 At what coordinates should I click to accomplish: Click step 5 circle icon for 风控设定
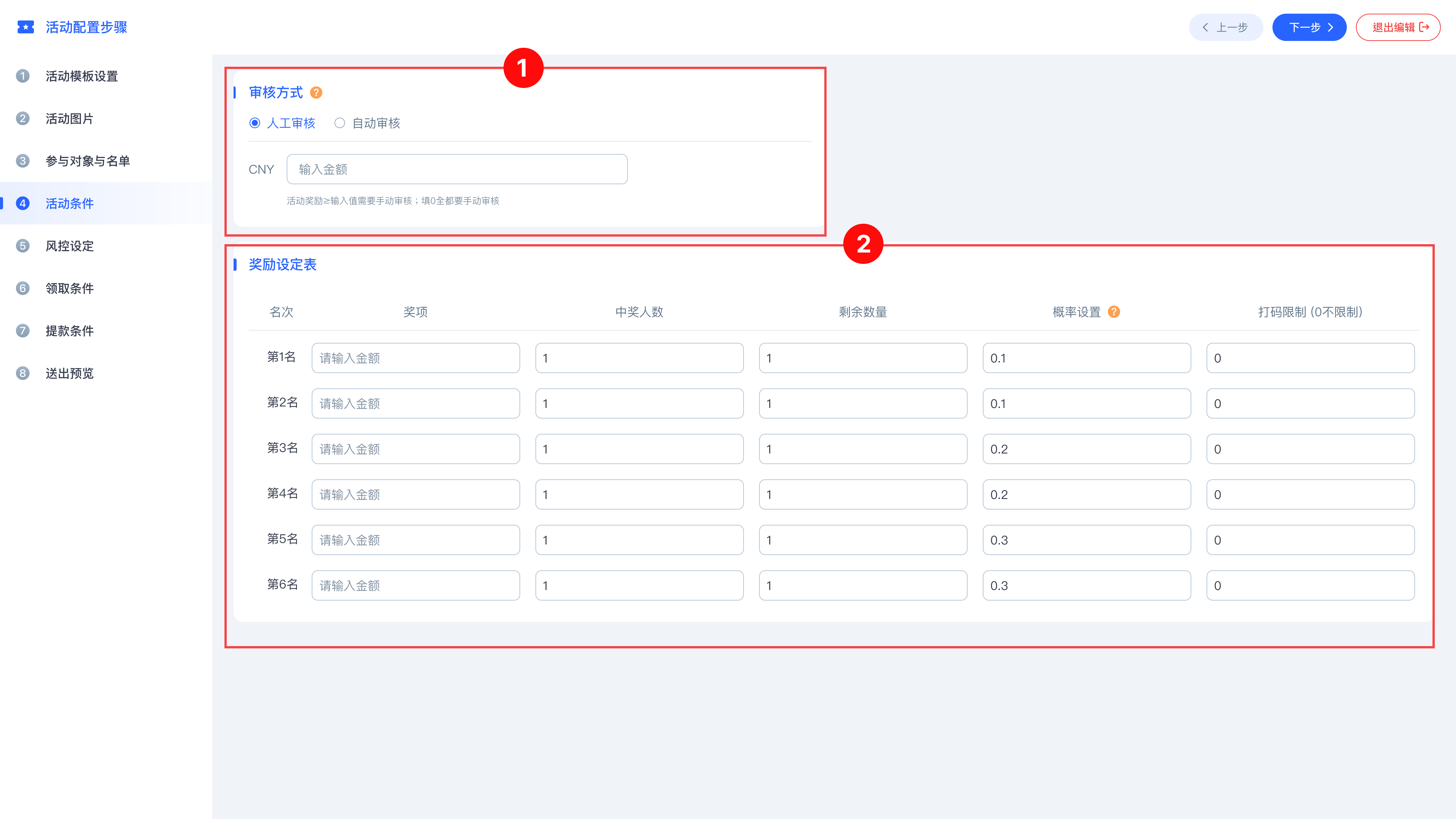tap(22, 246)
